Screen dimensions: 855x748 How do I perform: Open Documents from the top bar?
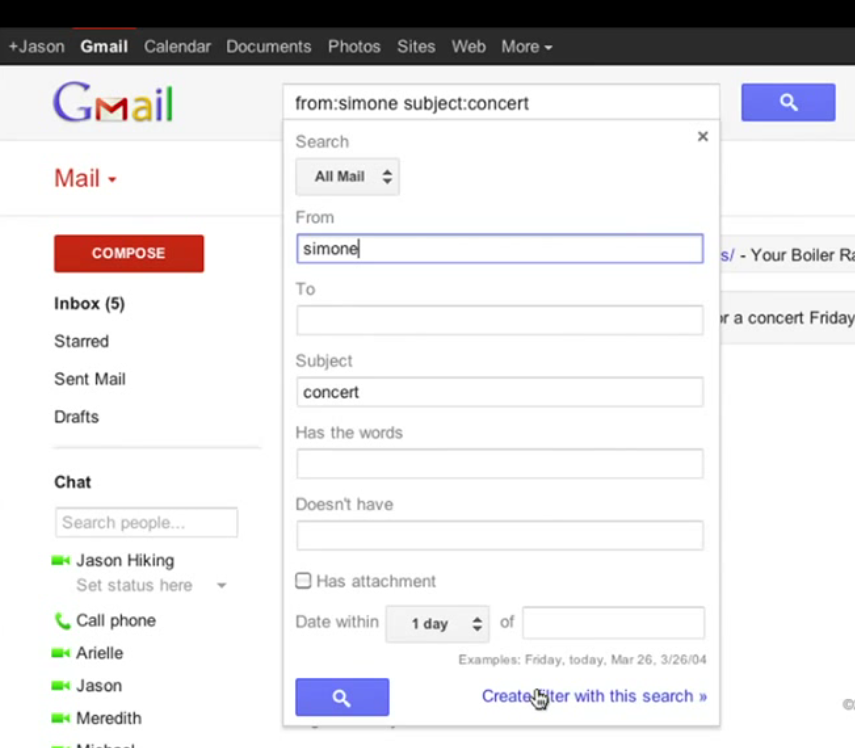click(x=269, y=47)
